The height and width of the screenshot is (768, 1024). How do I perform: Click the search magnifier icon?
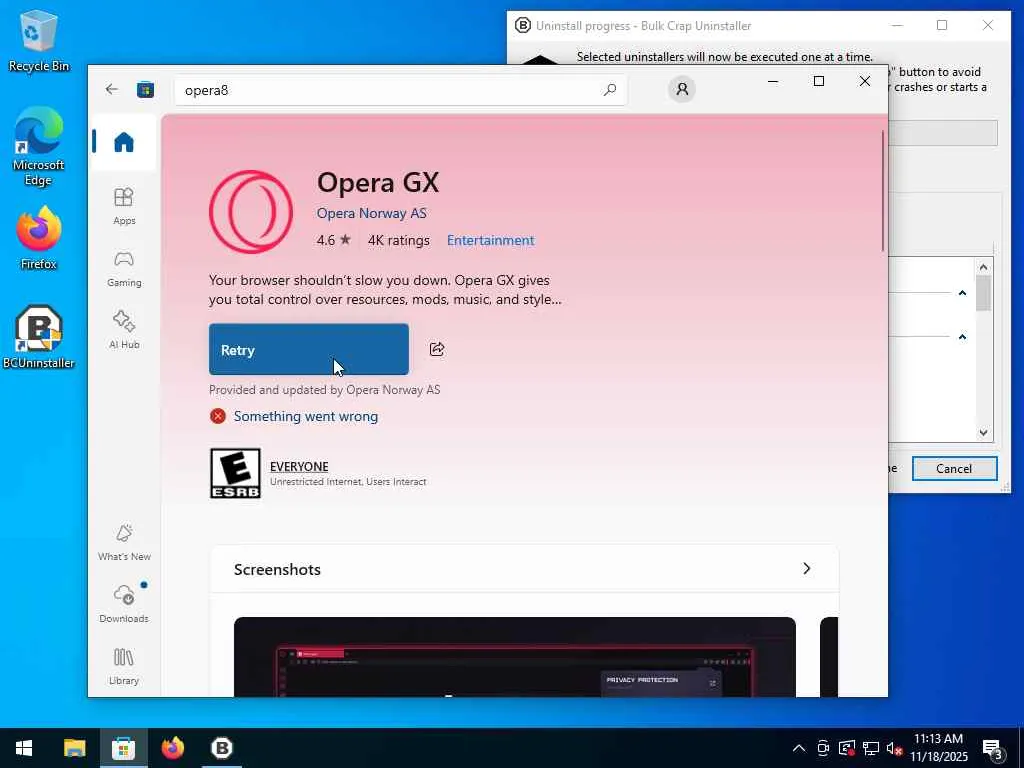[609, 90]
